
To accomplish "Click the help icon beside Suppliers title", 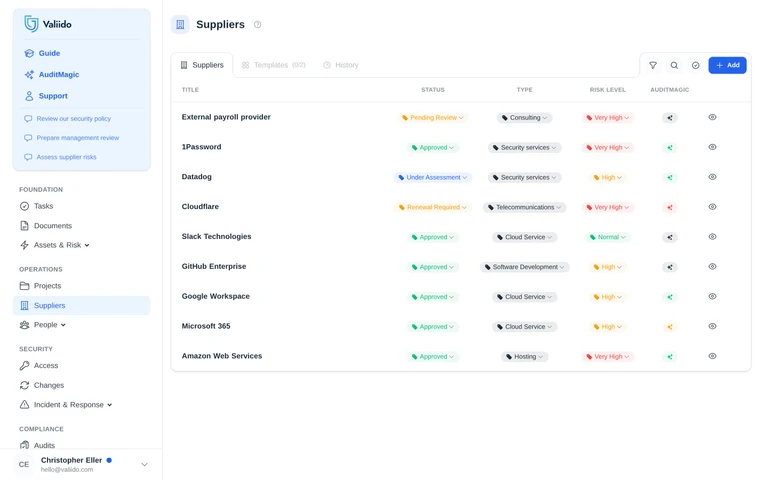I will 258,24.
